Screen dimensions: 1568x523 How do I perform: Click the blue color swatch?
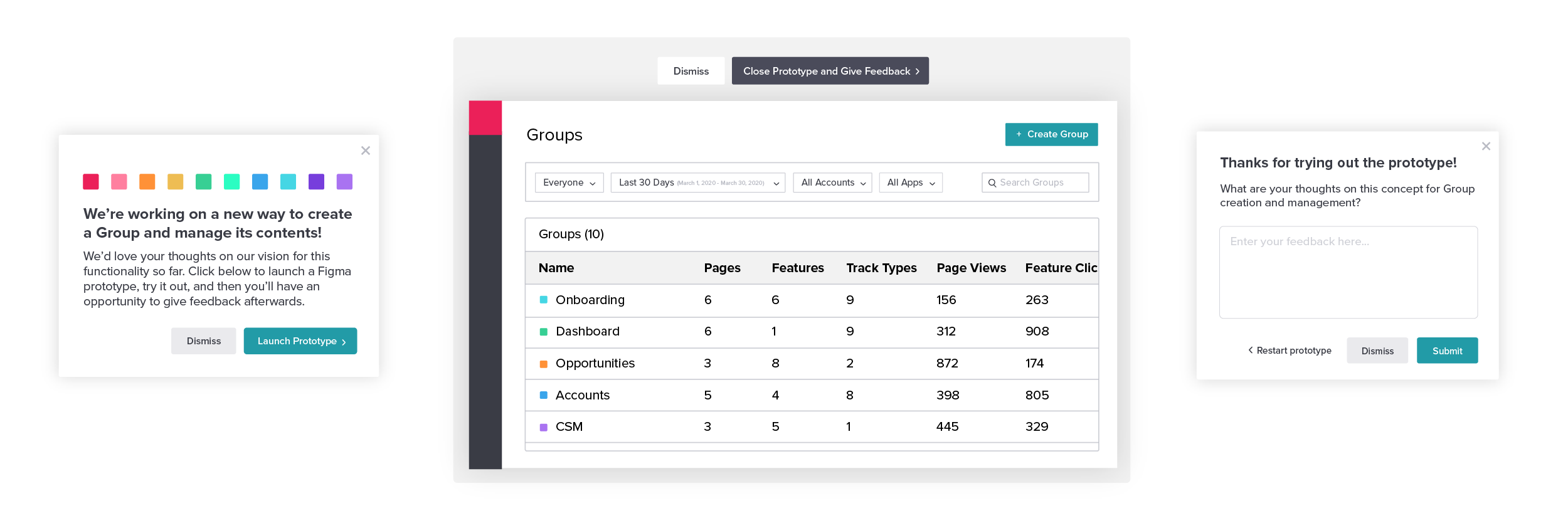260,182
